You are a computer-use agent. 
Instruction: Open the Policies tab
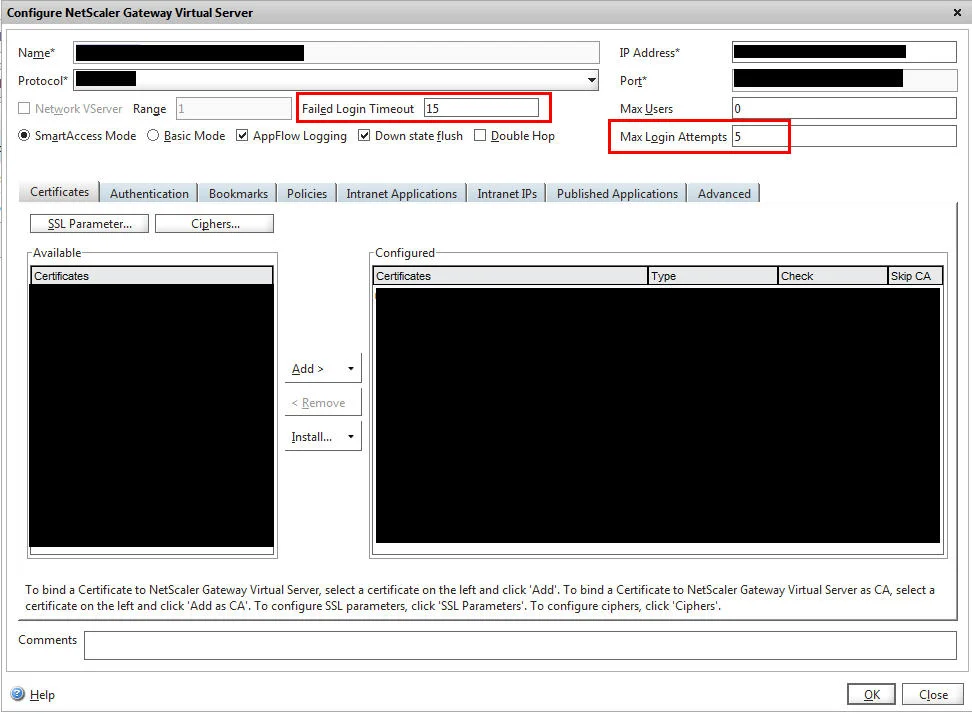coord(307,193)
